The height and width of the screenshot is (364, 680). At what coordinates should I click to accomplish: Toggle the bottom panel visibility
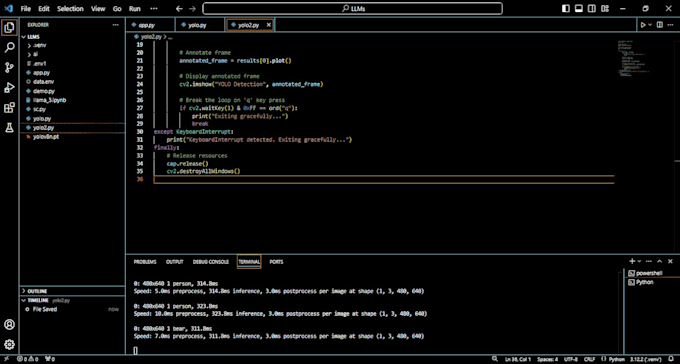tap(579, 9)
